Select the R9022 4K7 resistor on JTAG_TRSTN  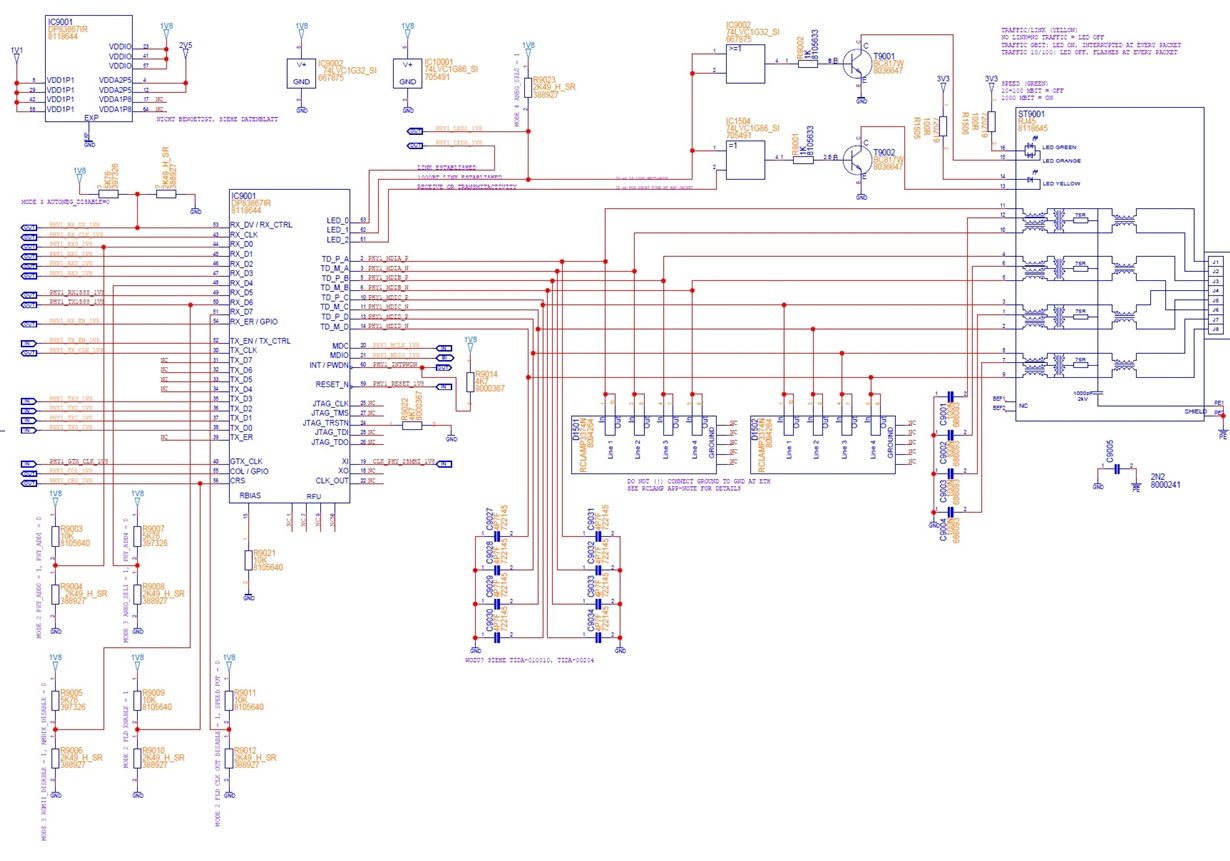pyautogui.click(x=413, y=425)
